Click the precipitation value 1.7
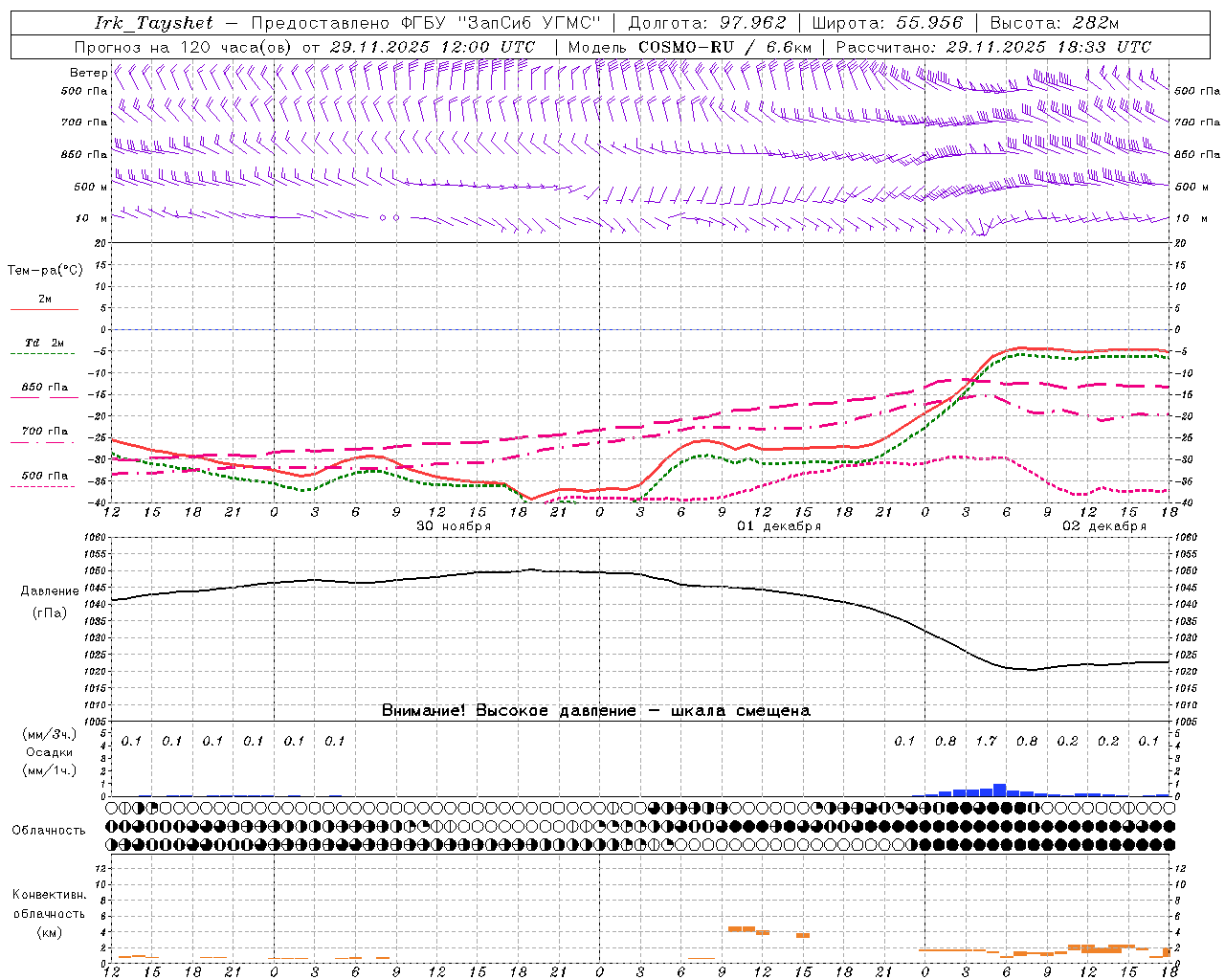This screenshot has width=1225, height=980. pyautogui.click(x=986, y=741)
